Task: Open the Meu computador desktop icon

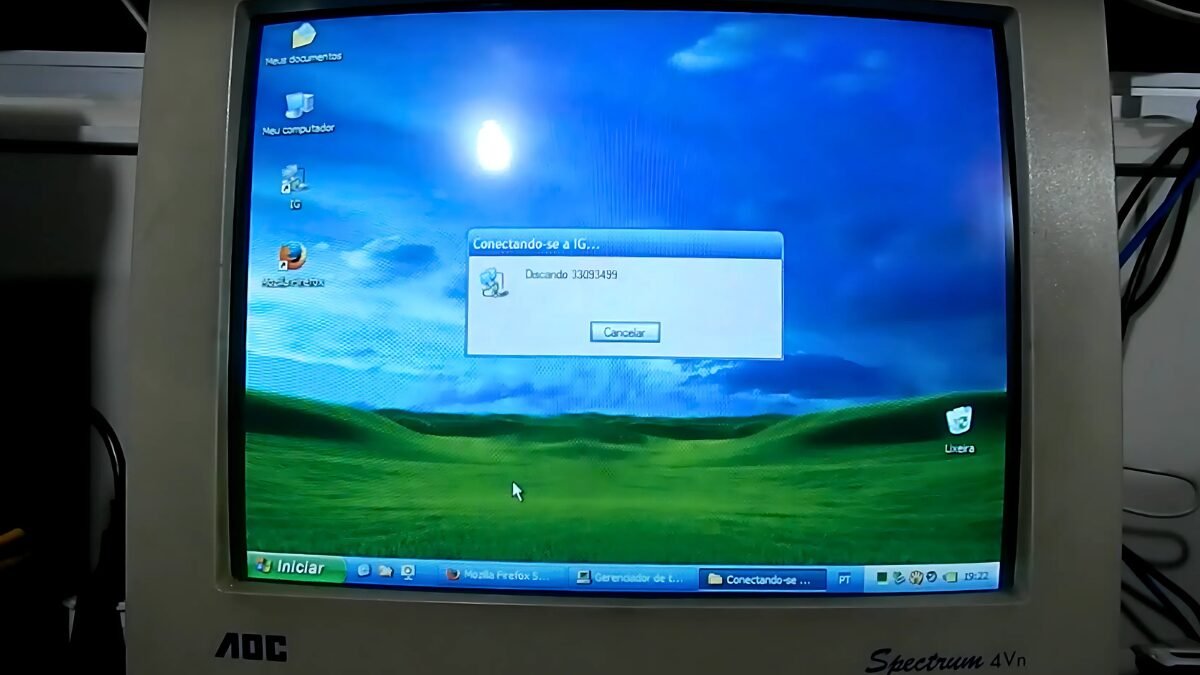Action: pyautogui.click(x=298, y=113)
